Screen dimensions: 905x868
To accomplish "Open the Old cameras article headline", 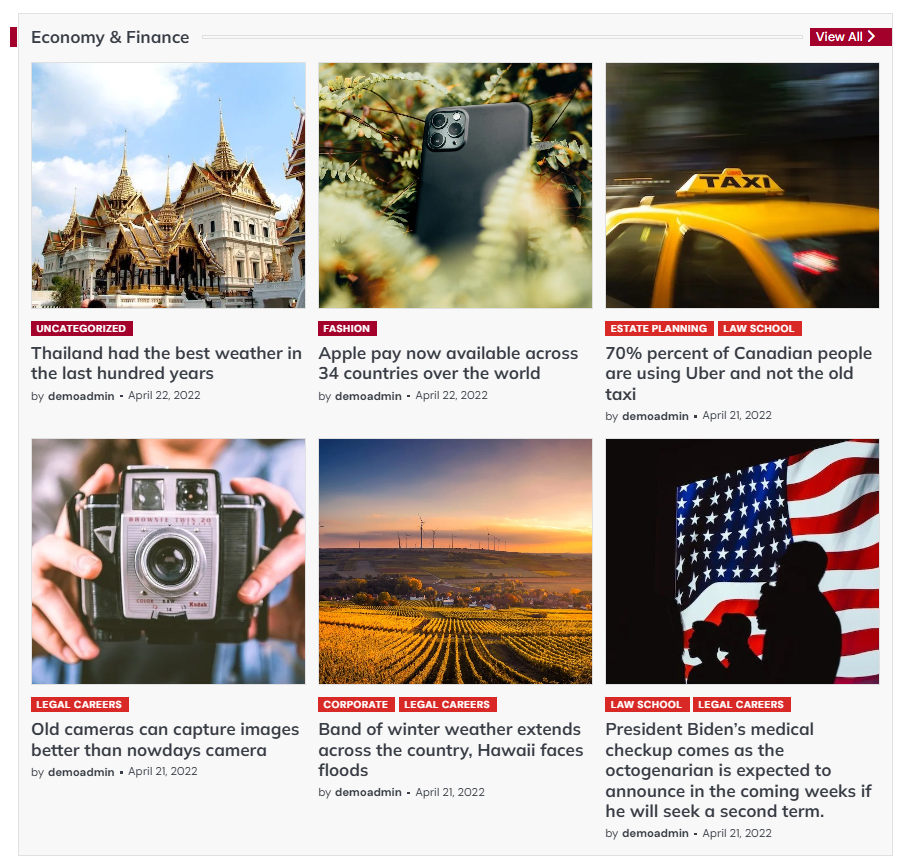I will pyautogui.click(x=165, y=739).
